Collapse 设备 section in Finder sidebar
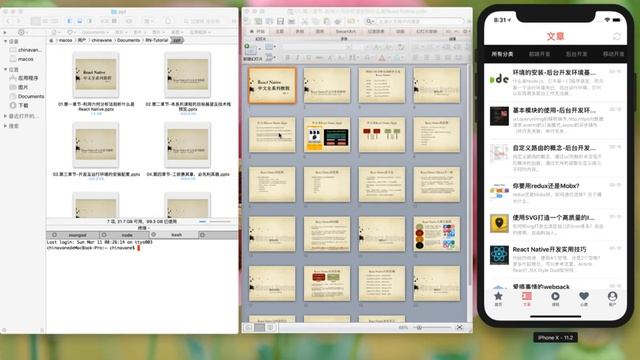The height and width of the screenshot is (360, 640). (5, 41)
